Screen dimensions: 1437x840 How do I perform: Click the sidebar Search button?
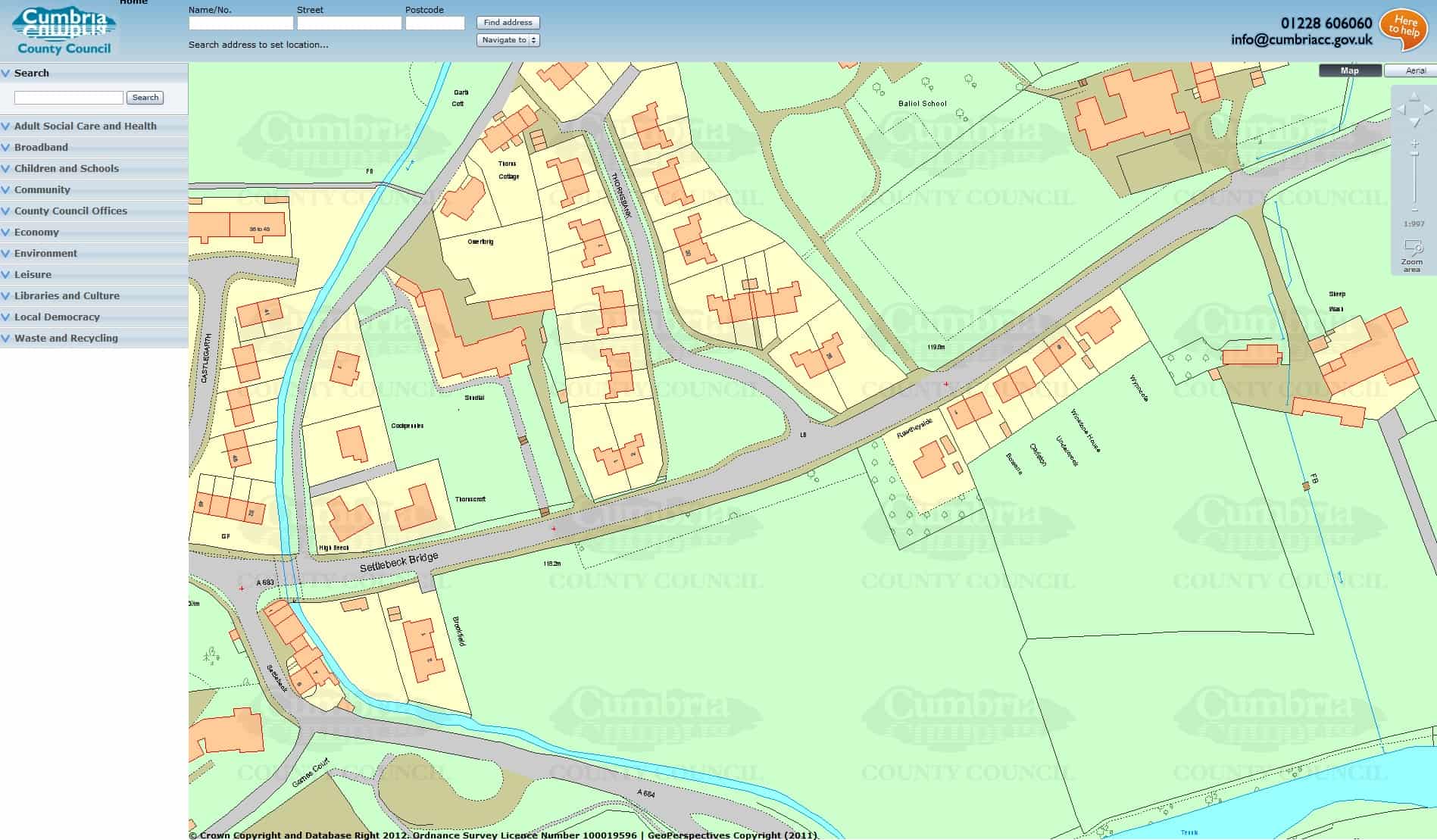point(145,98)
